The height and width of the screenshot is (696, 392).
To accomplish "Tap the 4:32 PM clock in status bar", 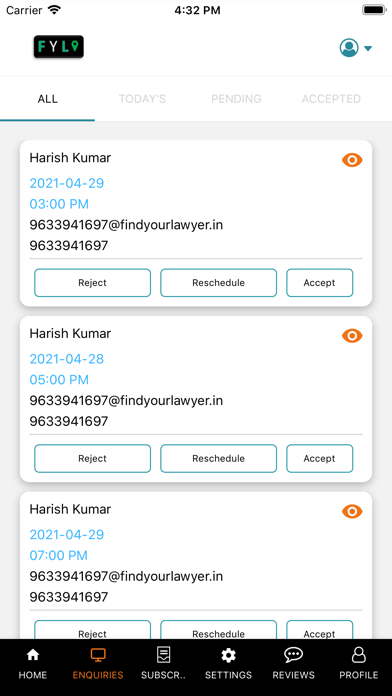I will (x=197, y=11).
